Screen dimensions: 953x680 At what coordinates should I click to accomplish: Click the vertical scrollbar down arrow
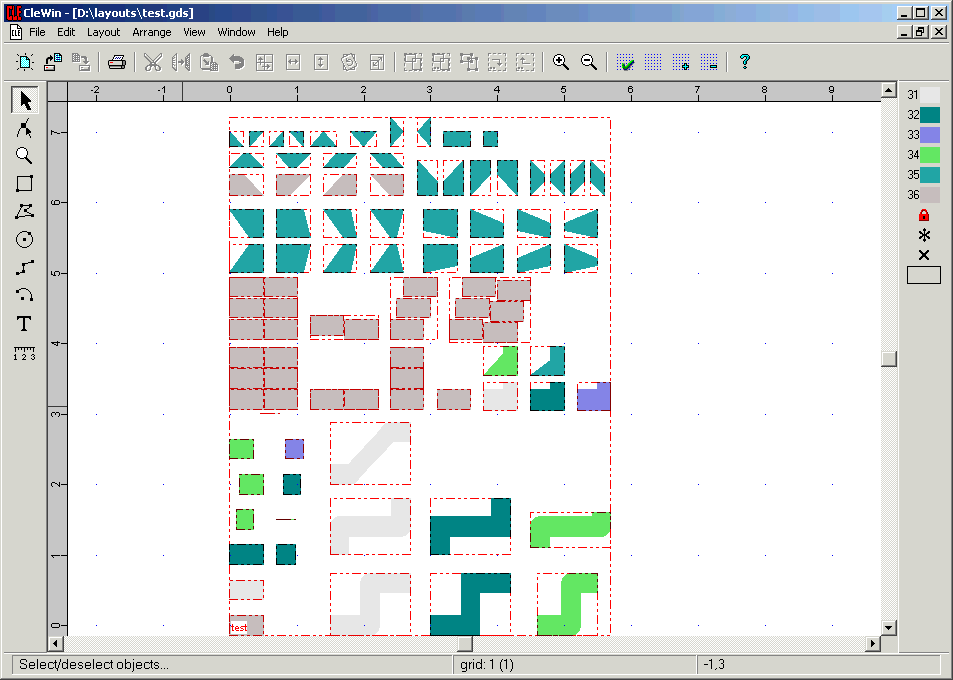(889, 628)
